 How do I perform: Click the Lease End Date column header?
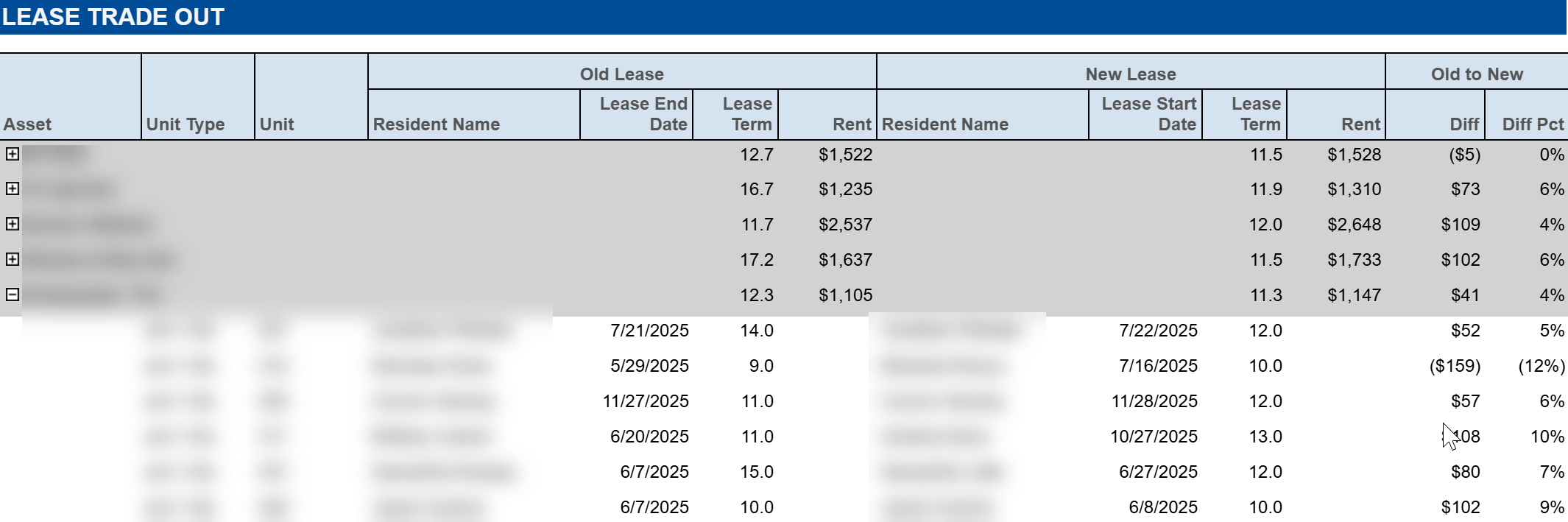(643, 114)
